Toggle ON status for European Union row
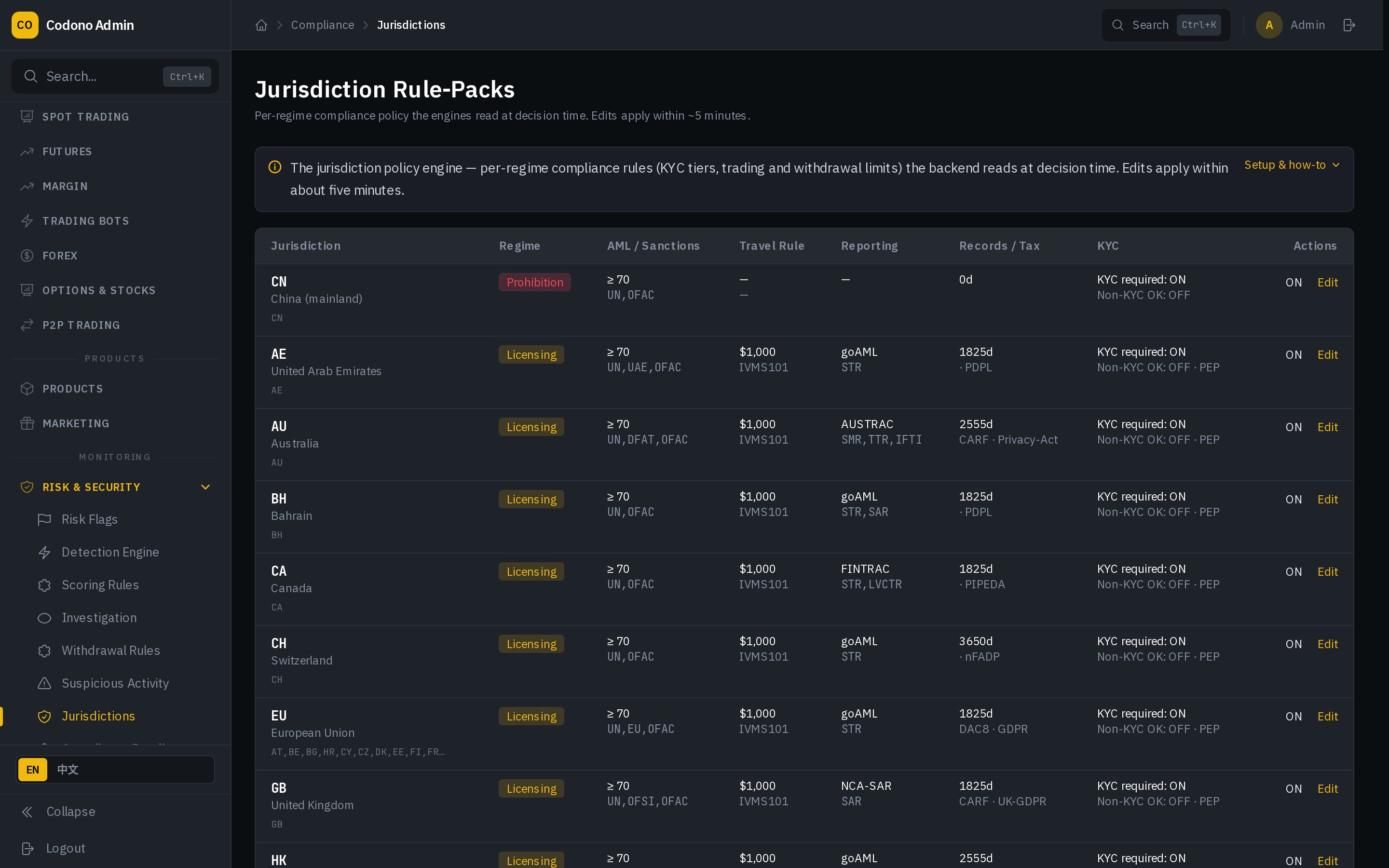 (x=1293, y=717)
